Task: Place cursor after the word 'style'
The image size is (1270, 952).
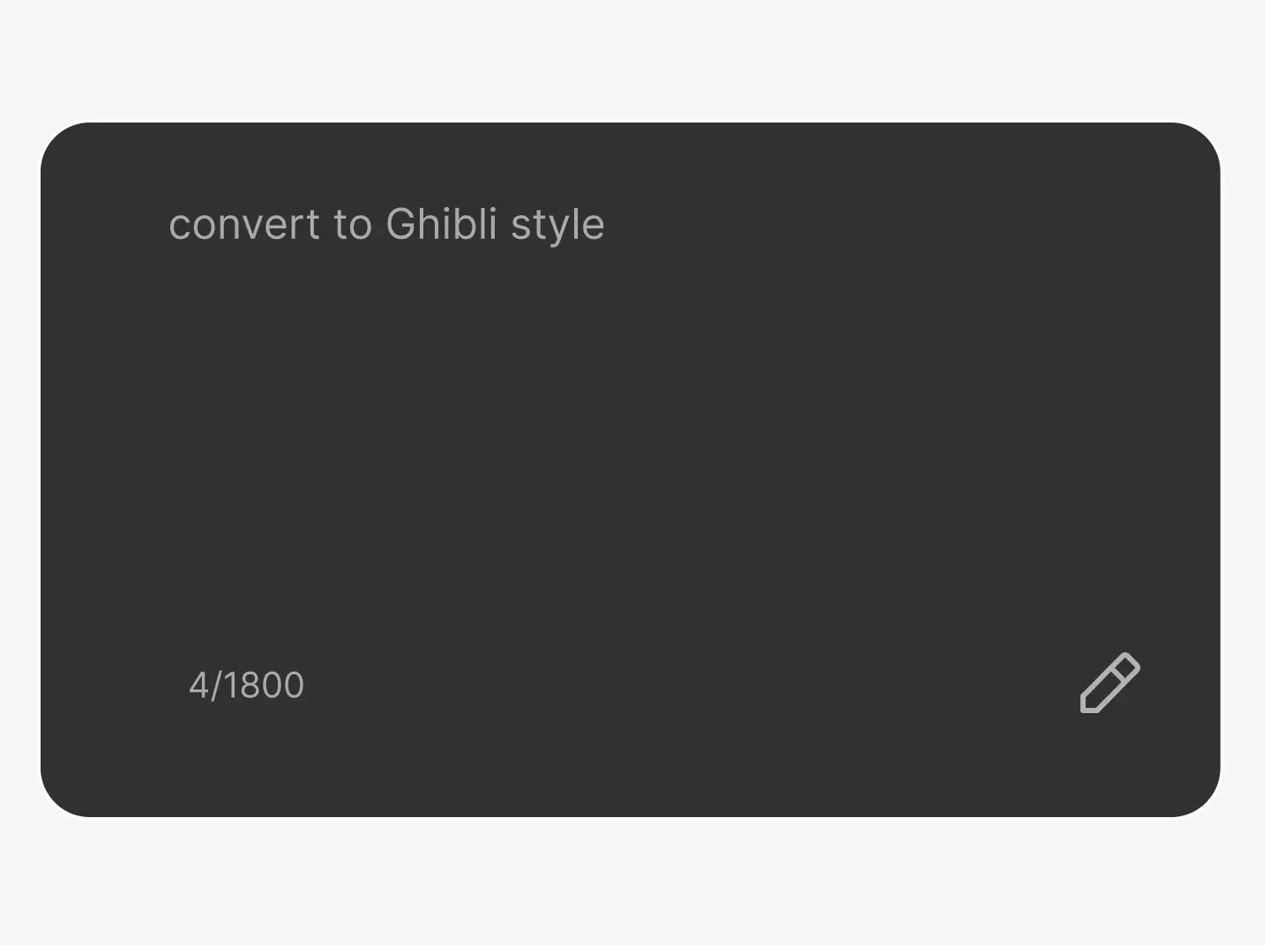Action: [607, 225]
